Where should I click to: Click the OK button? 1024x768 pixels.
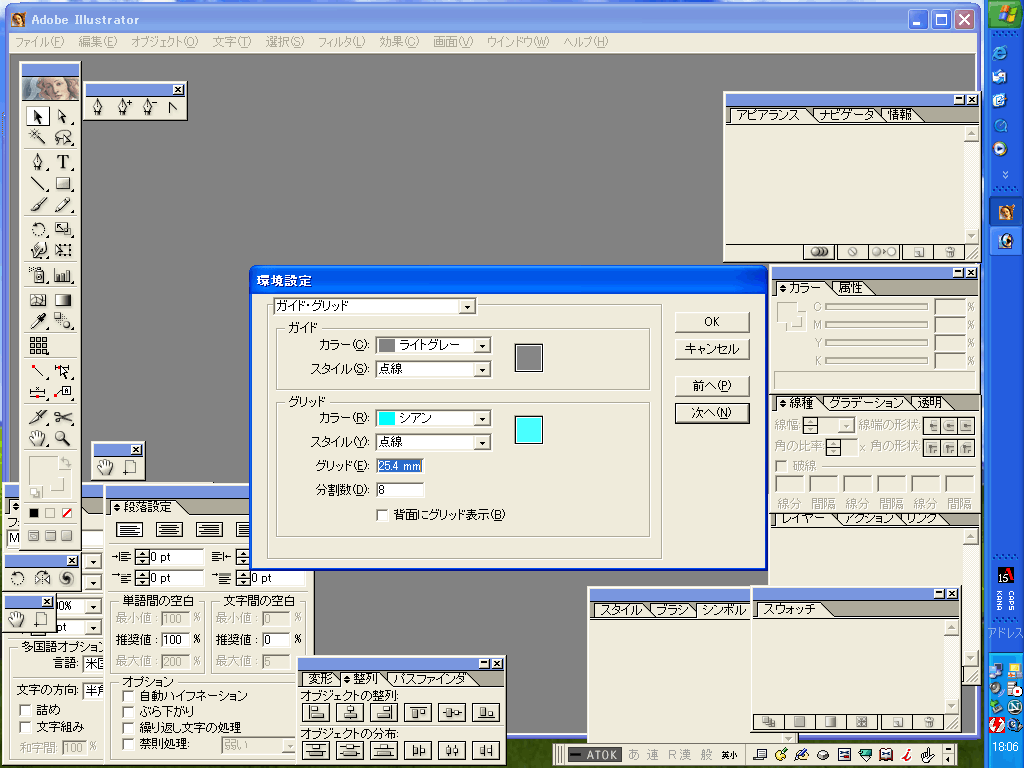point(711,322)
